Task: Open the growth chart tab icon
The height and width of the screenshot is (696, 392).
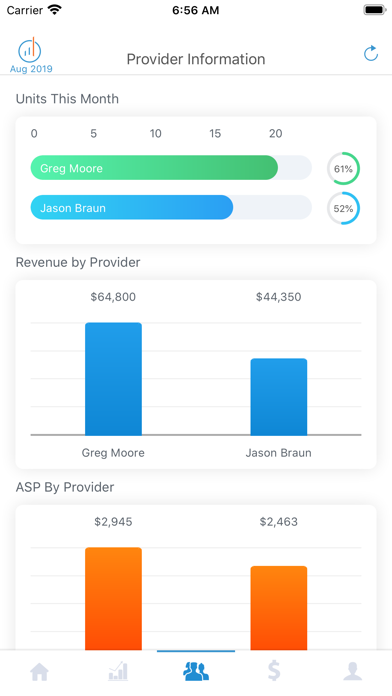Action: pyautogui.click(x=118, y=671)
